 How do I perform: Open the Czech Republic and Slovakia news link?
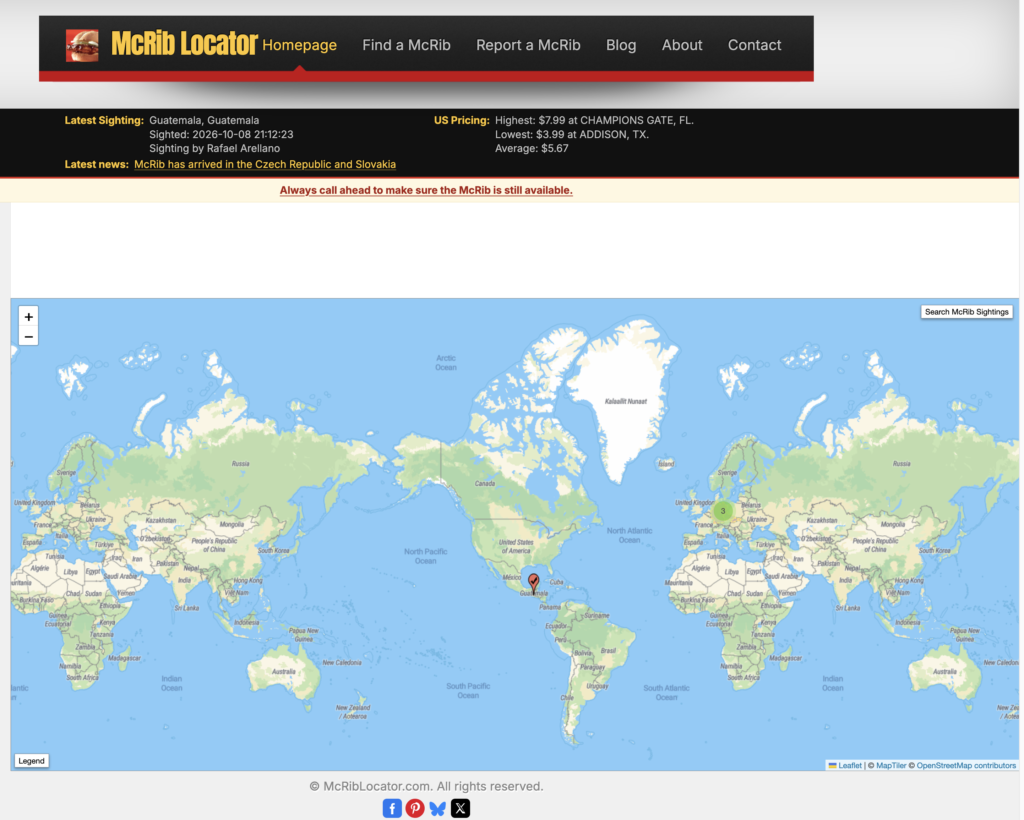(x=264, y=165)
